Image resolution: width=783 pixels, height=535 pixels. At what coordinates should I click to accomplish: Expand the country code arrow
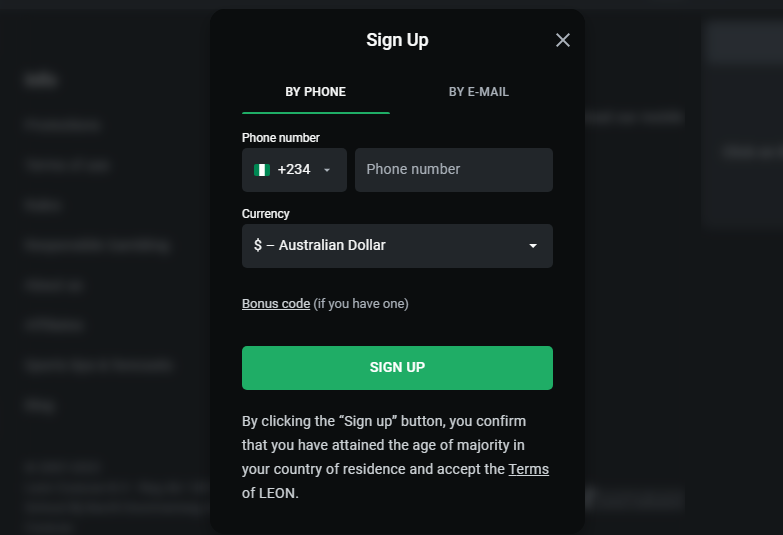(327, 170)
